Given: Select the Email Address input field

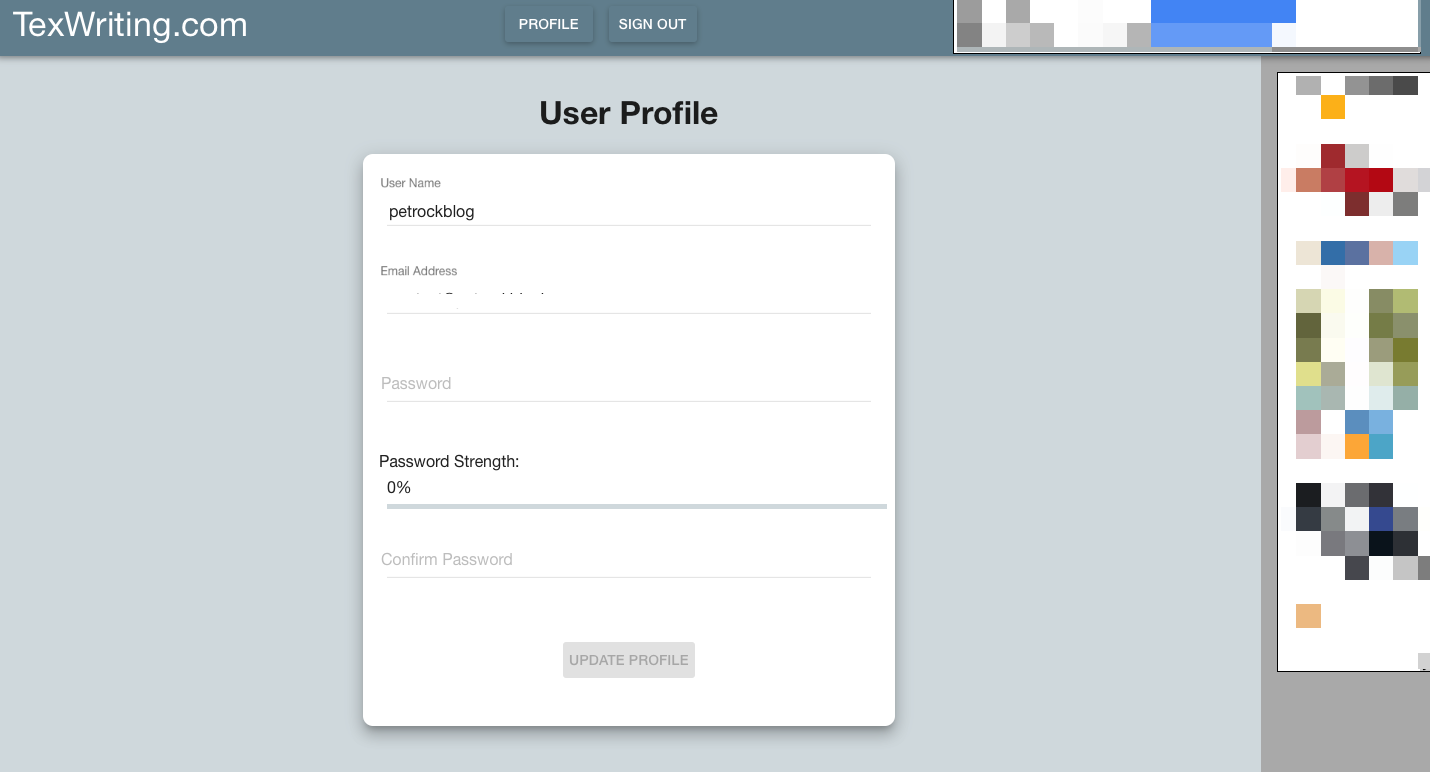Looking at the screenshot, I should [x=629, y=299].
